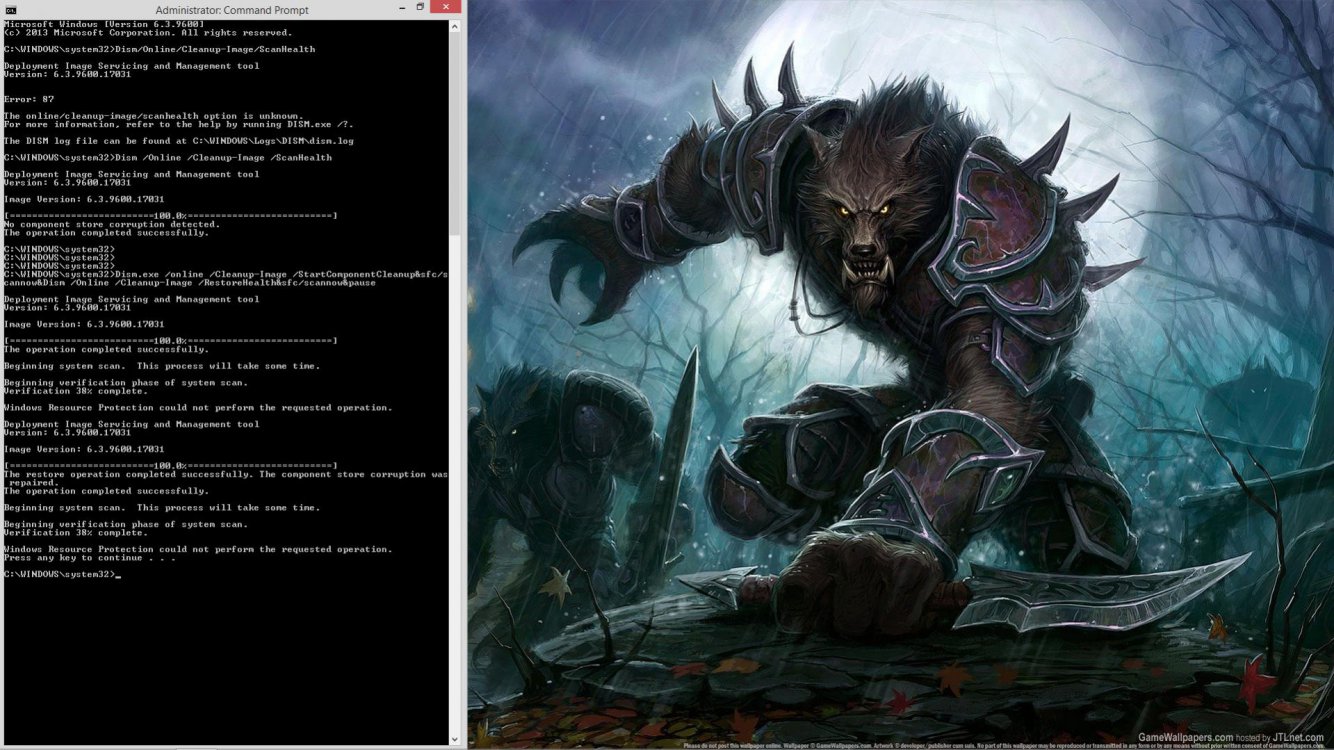Click the "Microsoft Windows [Version 6.3.9600]" line

pyautogui.click(x=105, y=24)
